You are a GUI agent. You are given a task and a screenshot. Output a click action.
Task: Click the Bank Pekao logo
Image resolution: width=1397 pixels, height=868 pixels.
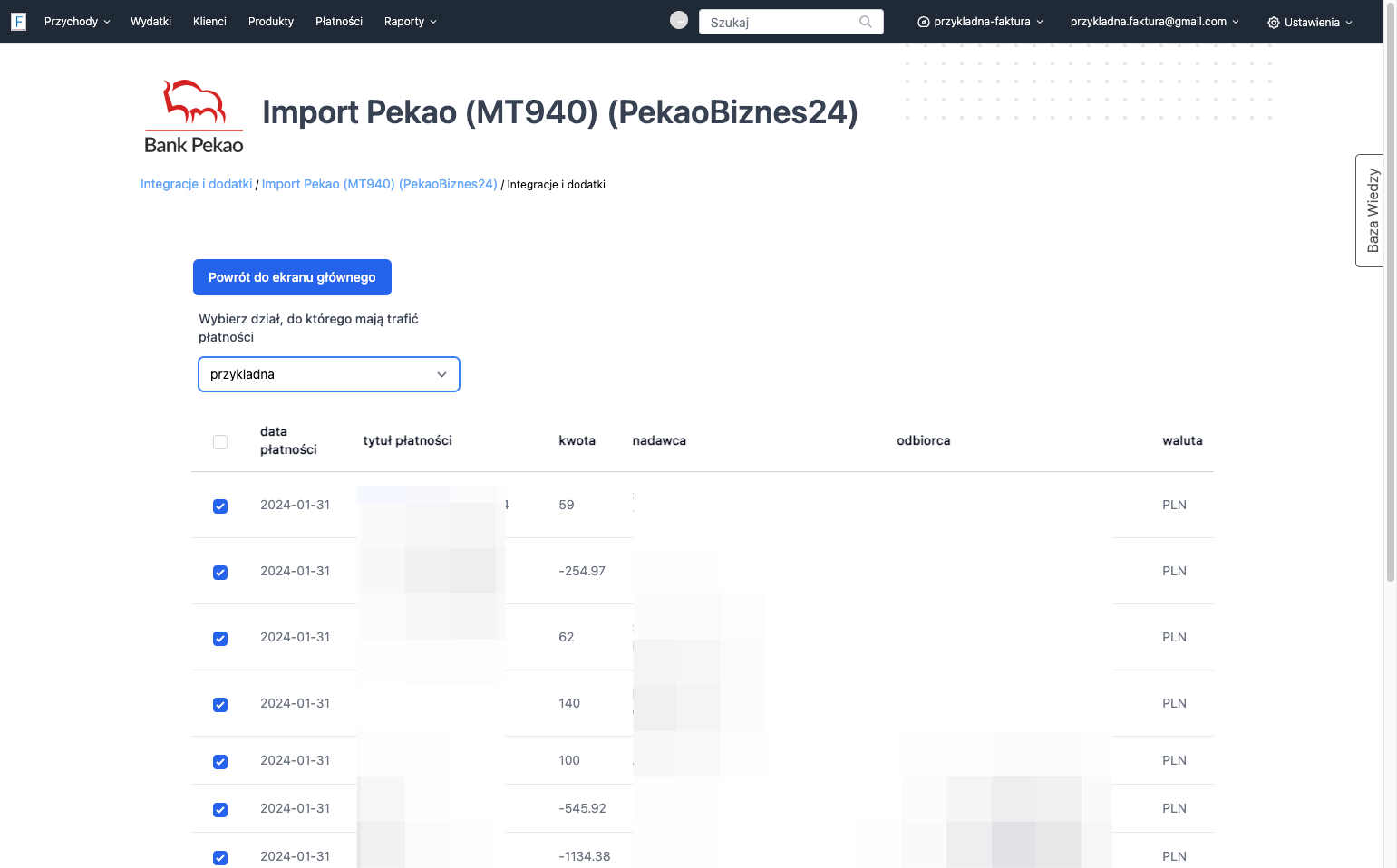tap(194, 116)
